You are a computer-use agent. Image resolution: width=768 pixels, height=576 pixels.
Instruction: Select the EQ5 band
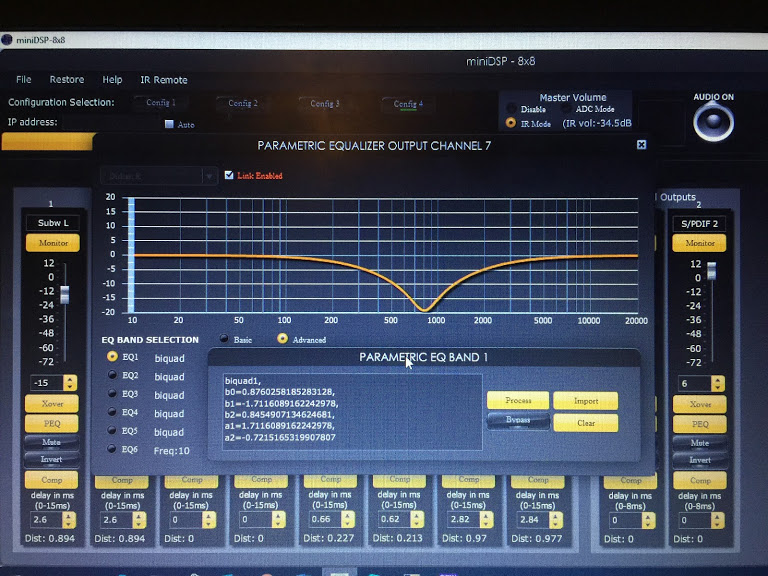[112, 430]
